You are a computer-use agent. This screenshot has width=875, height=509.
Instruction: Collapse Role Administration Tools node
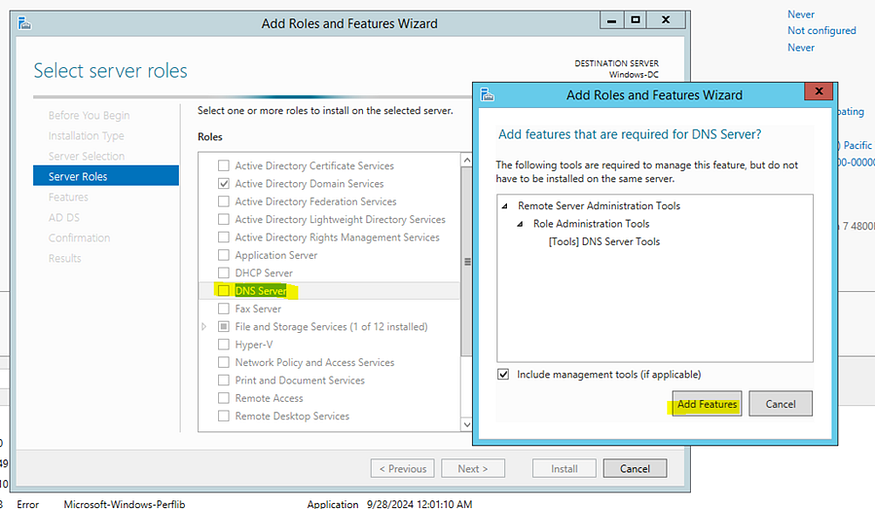(520, 224)
